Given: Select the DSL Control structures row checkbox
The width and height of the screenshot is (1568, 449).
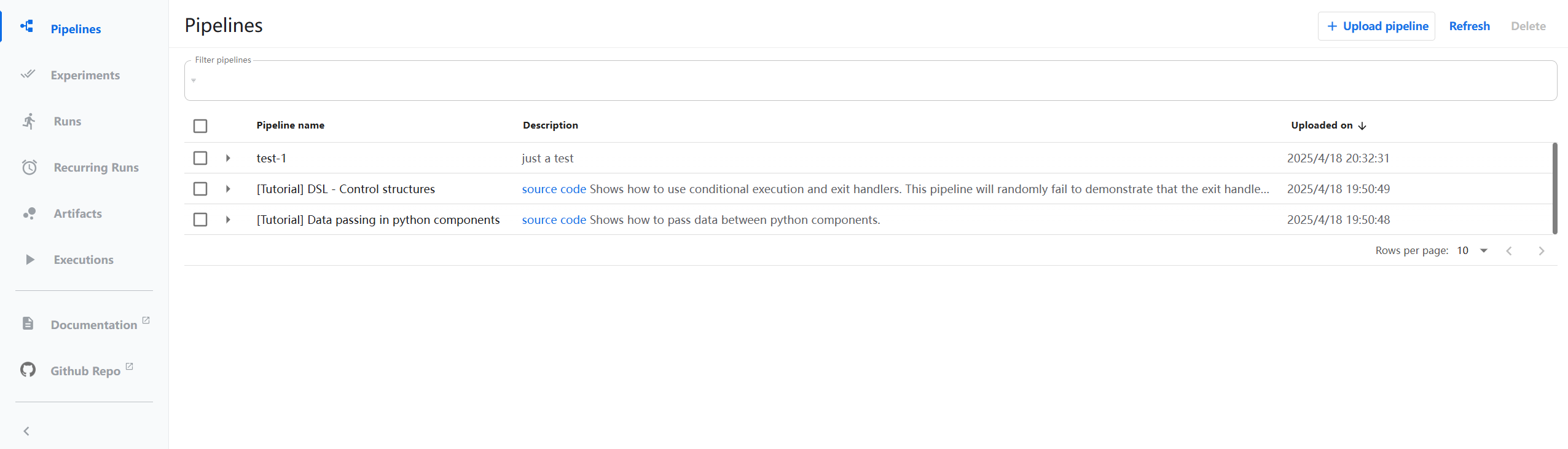Looking at the screenshot, I should pyautogui.click(x=200, y=189).
